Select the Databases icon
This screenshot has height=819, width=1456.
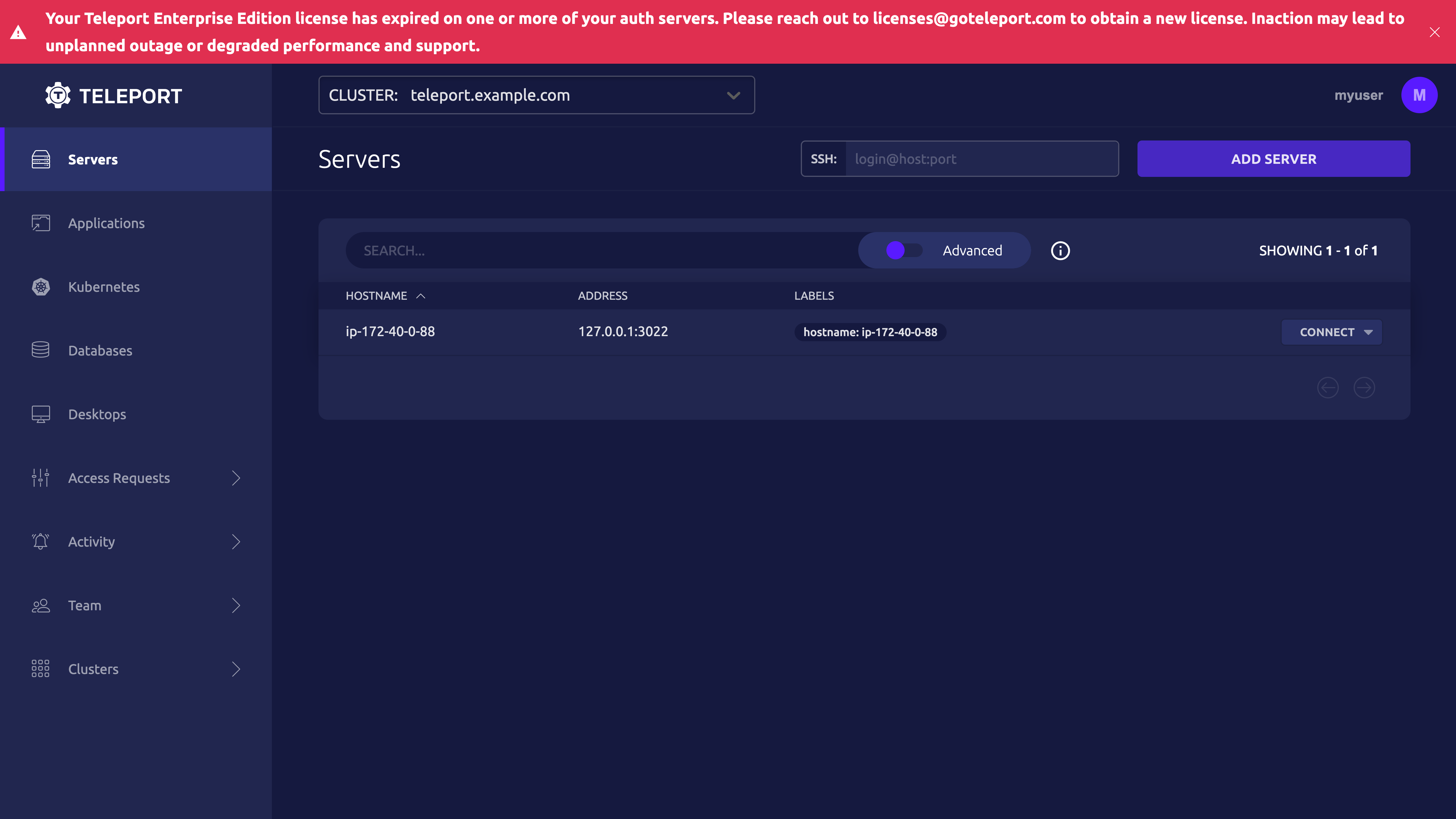[x=40, y=350]
